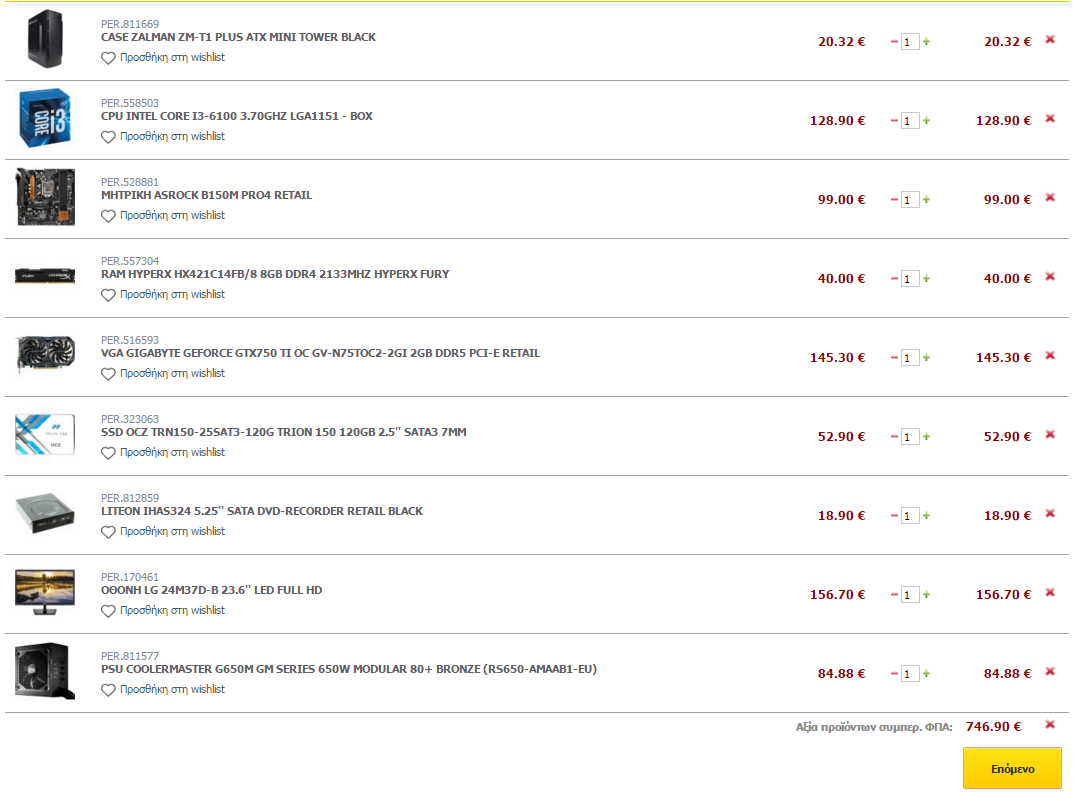Decrease quantity of LiteOn DVD-recorder
The width and height of the screenshot is (1074, 792).
894,516
